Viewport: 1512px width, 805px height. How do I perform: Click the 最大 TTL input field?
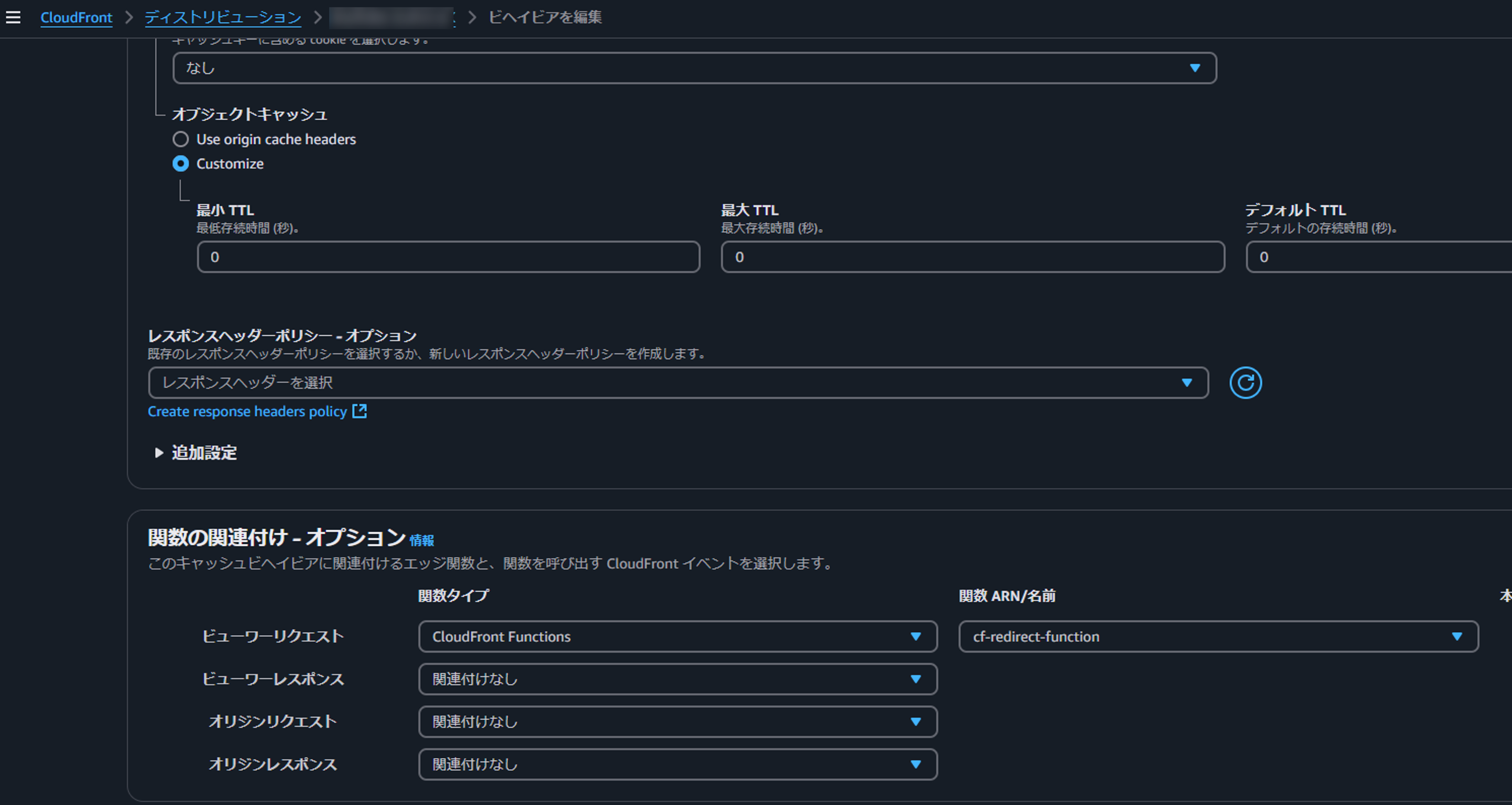pyautogui.click(x=972, y=257)
